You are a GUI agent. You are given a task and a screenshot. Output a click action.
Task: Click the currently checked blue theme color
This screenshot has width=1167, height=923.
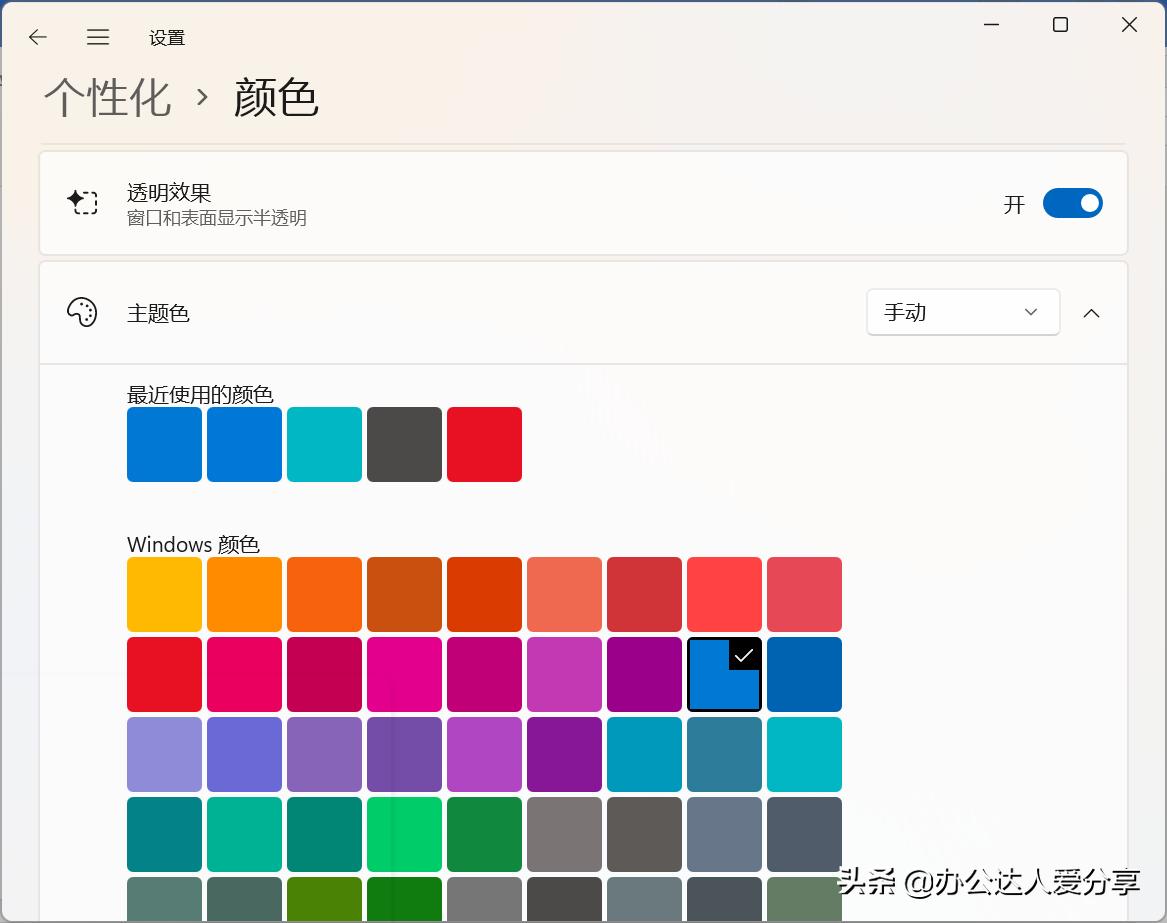pyautogui.click(x=724, y=674)
